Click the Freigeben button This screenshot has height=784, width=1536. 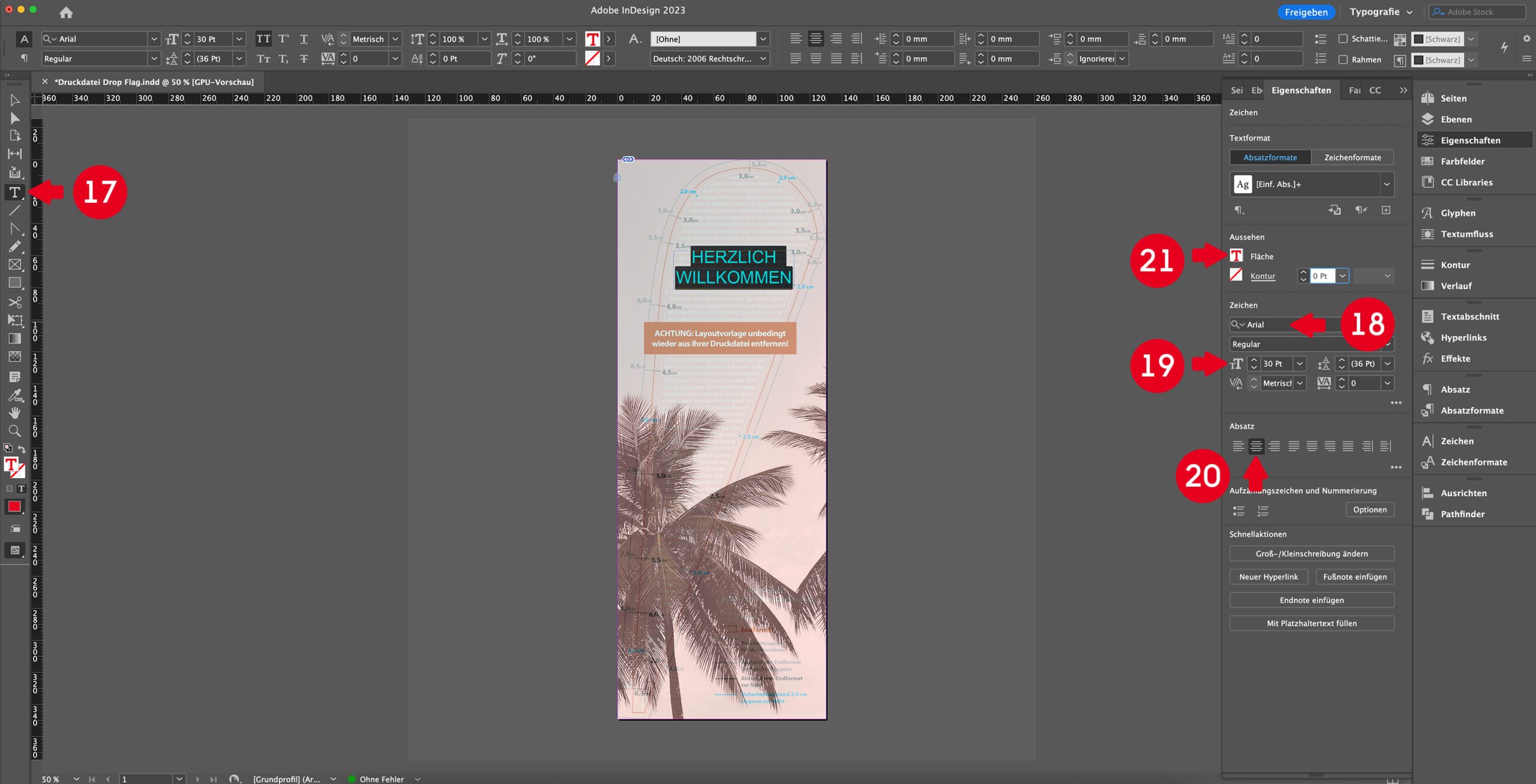(x=1306, y=12)
